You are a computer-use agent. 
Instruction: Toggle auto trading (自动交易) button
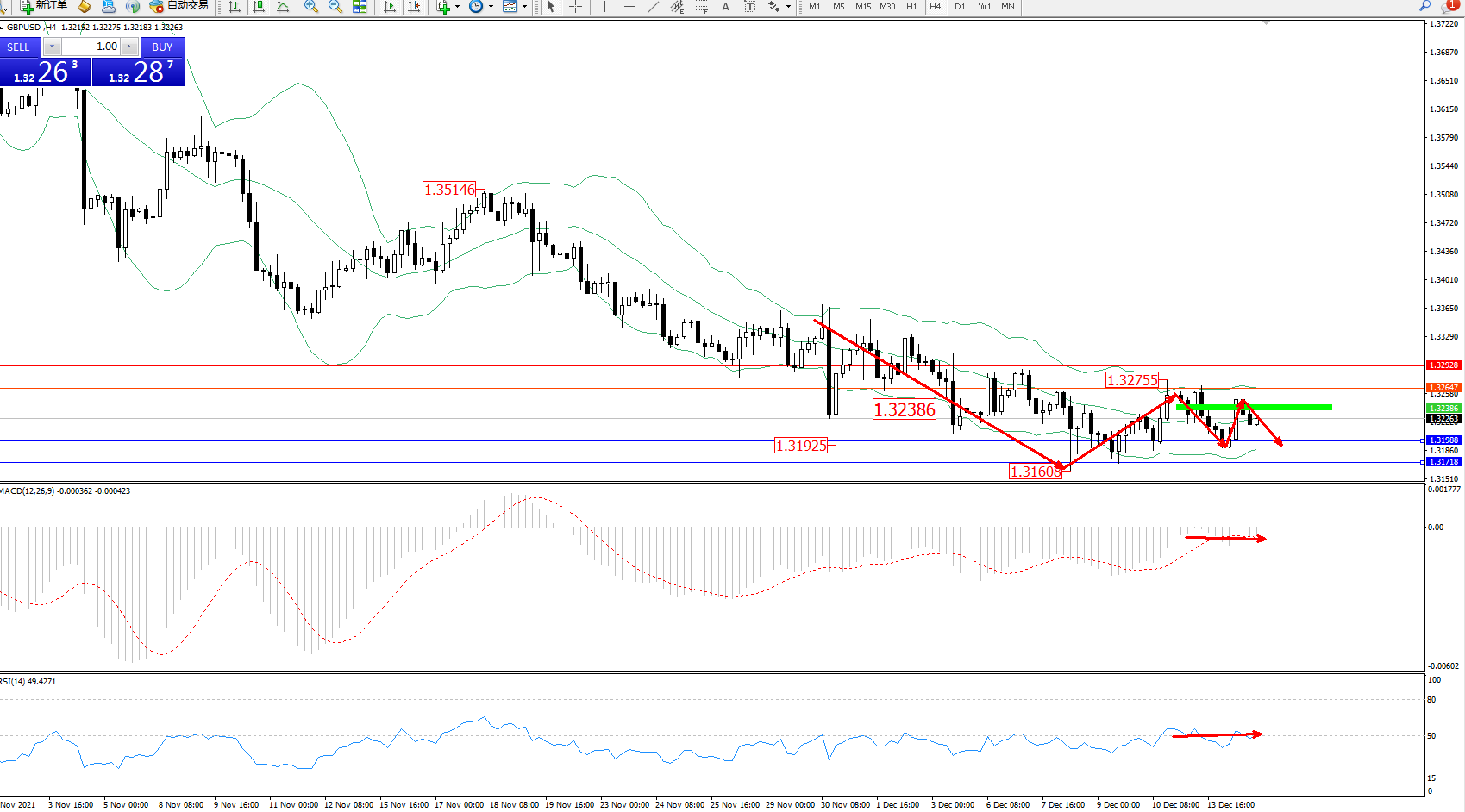point(179,6)
